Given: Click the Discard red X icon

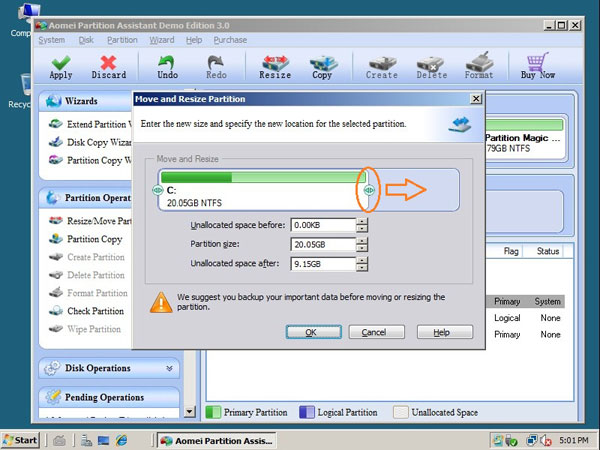Looking at the screenshot, I should 109,64.
